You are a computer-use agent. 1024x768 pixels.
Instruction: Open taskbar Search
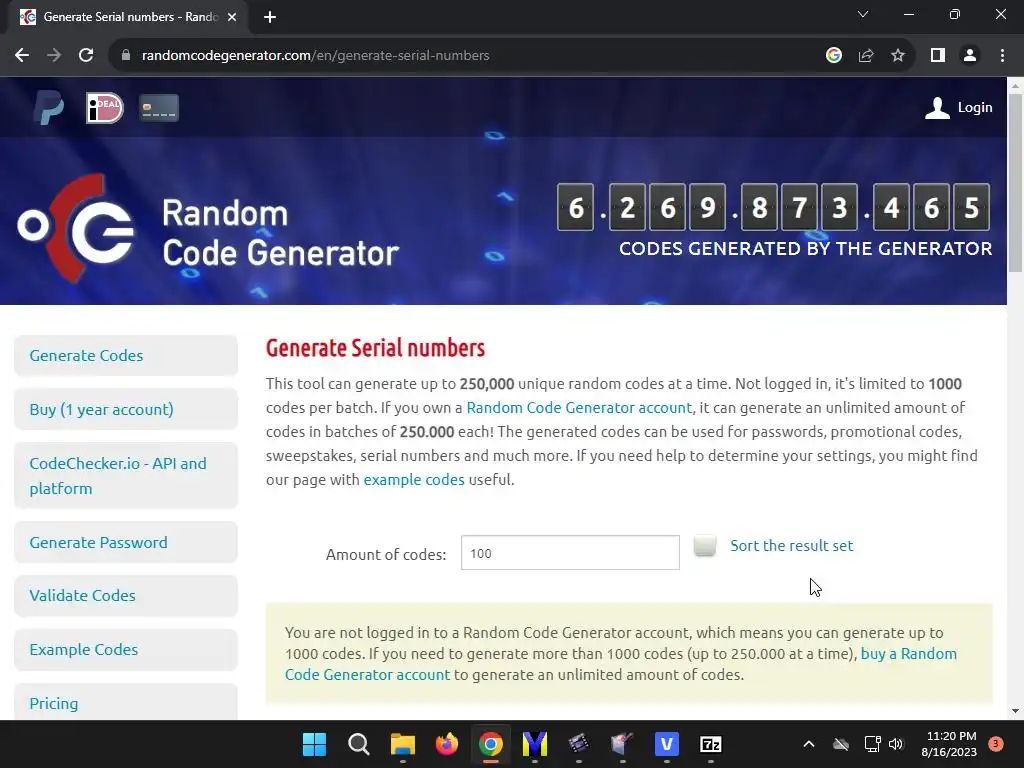pyautogui.click(x=359, y=744)
